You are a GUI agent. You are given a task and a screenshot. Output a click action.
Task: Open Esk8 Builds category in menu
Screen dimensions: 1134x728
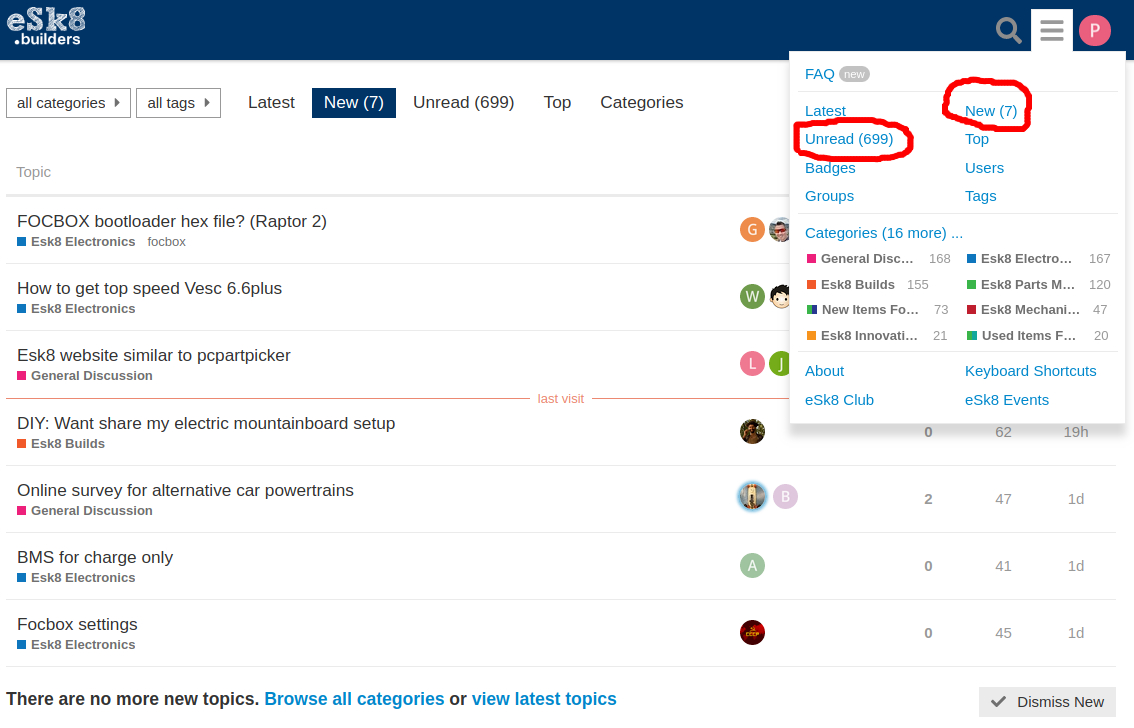850,285
